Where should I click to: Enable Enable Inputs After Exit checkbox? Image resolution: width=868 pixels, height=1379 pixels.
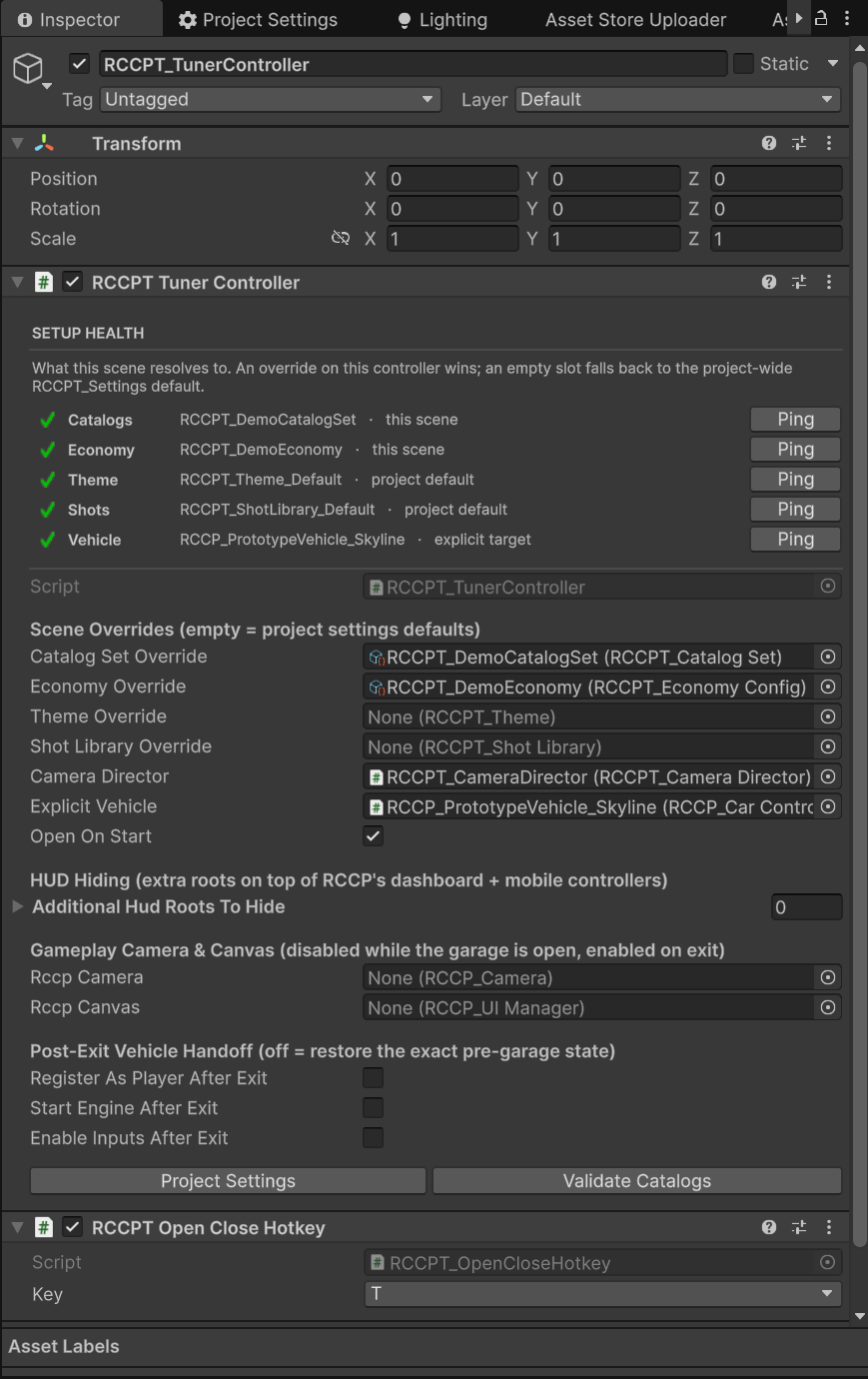(x=374, y=1137)
